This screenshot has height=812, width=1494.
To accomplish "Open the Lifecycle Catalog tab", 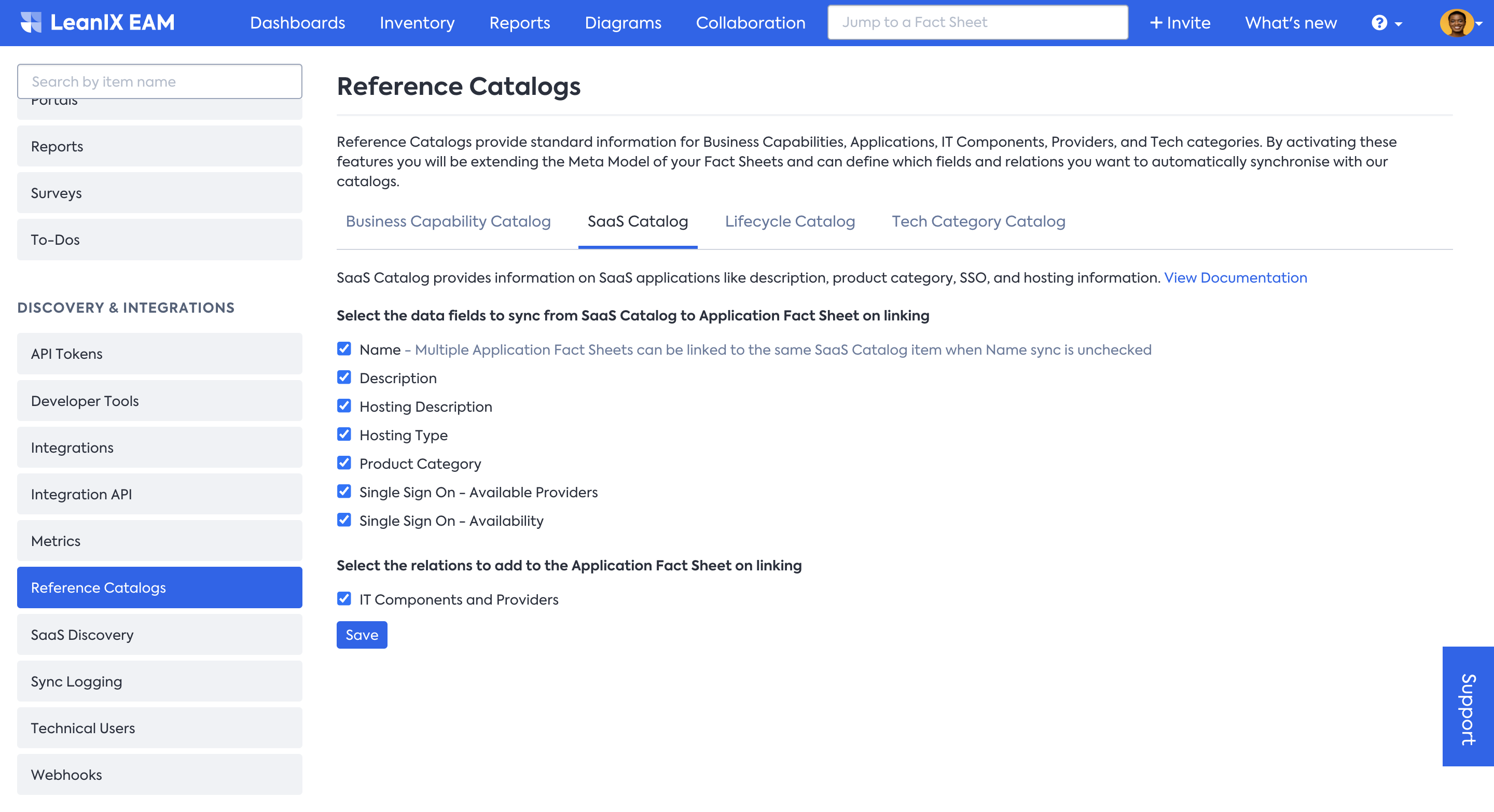I will click(x=790, y=221).
